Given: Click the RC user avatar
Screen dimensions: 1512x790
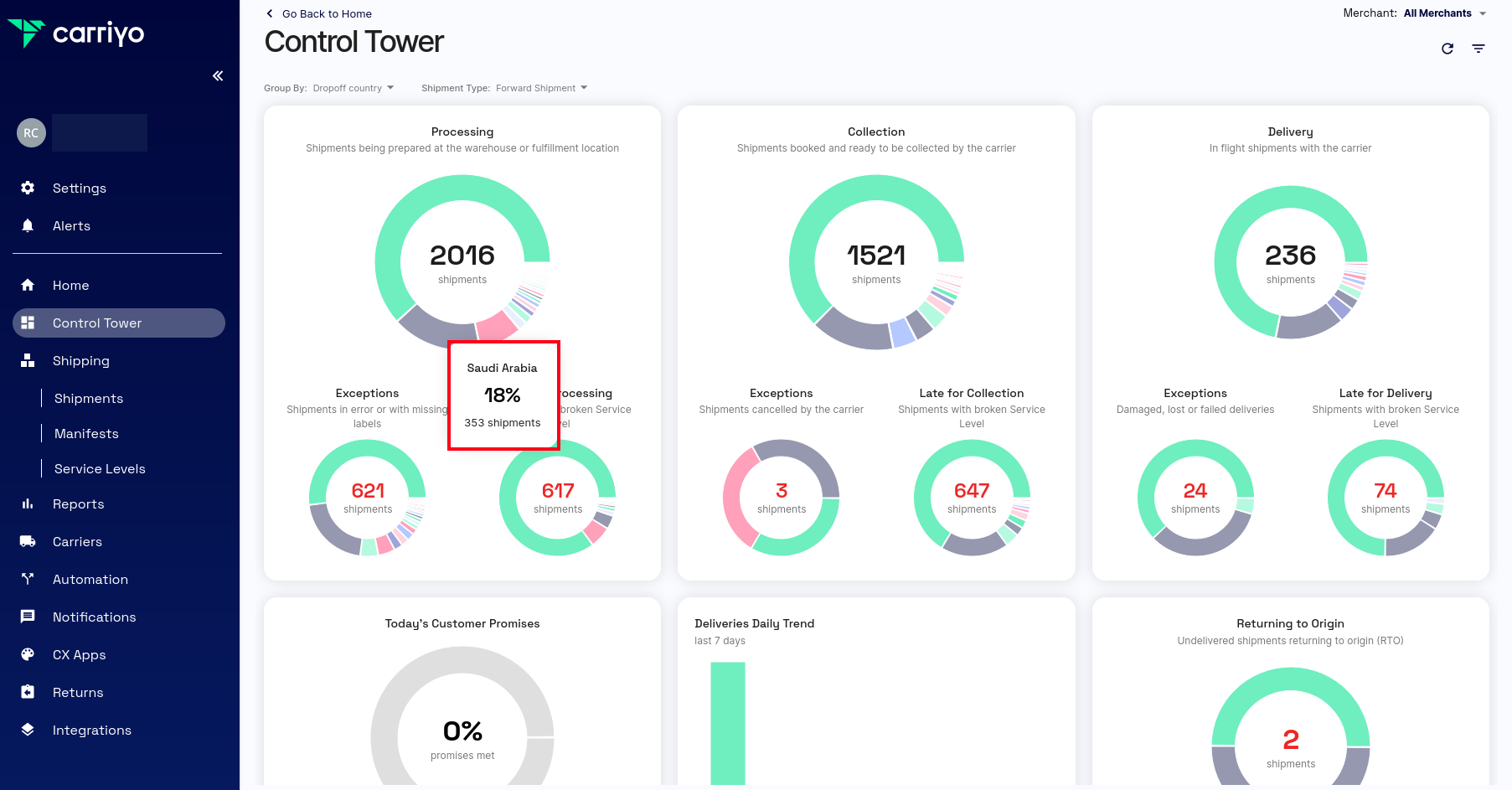Looking at the screenshot, I should 31,132.
